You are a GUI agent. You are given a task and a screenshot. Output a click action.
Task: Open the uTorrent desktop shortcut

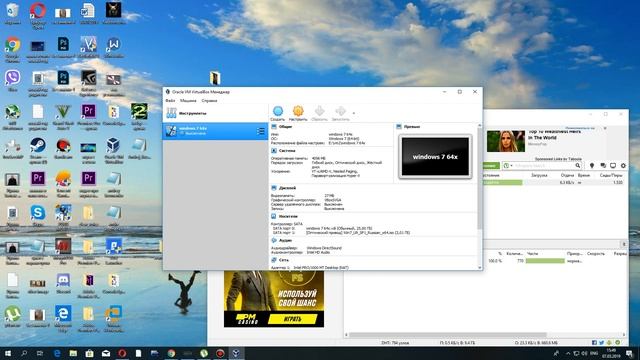coord(13,314)
